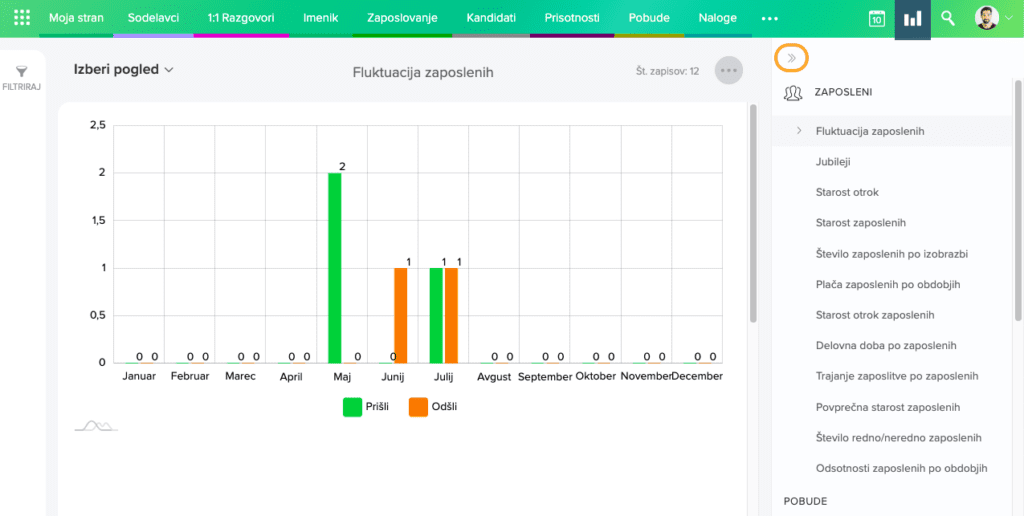The height and width of the screenshot is (516, 1024).
Task: Open the calendar icon in top bar
Action: tap(876, 19)
